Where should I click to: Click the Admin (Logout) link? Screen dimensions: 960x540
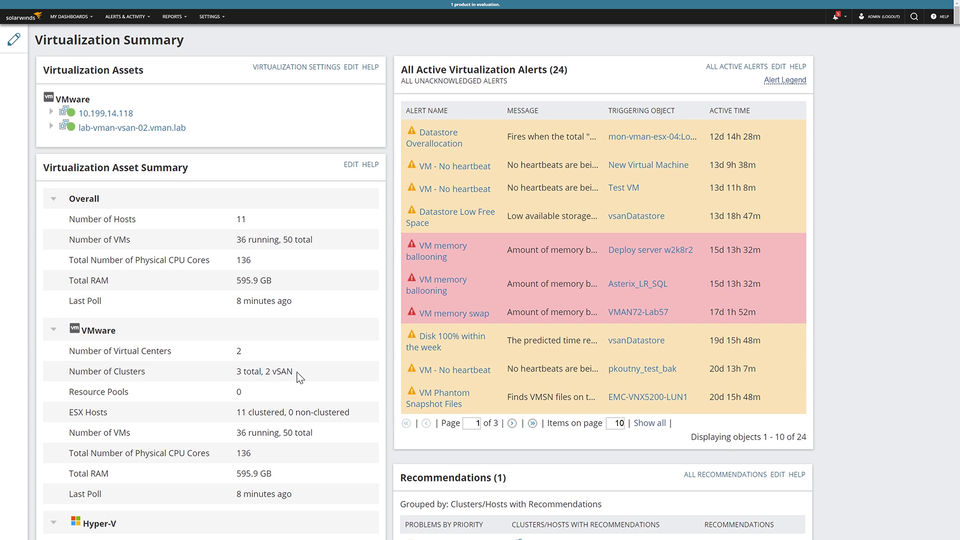883,17
